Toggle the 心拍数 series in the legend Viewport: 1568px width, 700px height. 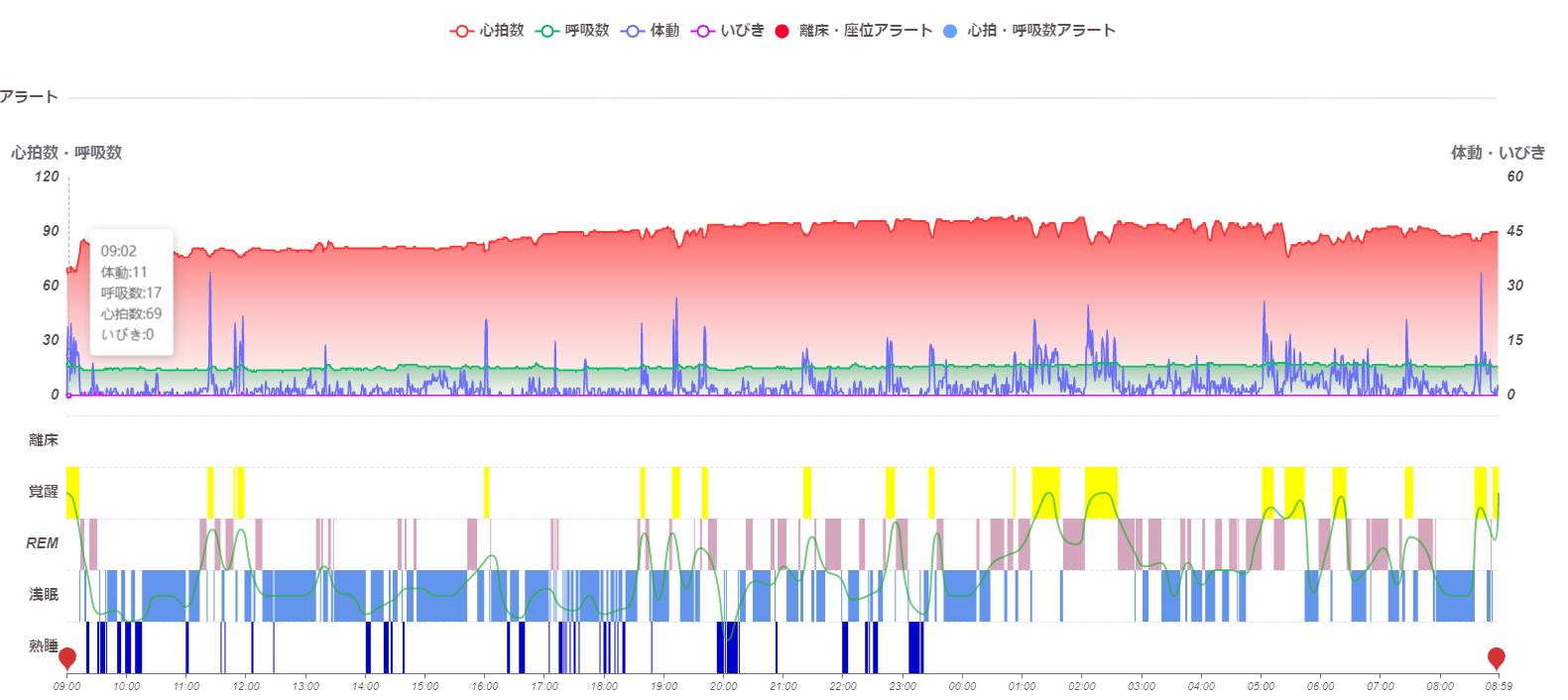[486, 31]
